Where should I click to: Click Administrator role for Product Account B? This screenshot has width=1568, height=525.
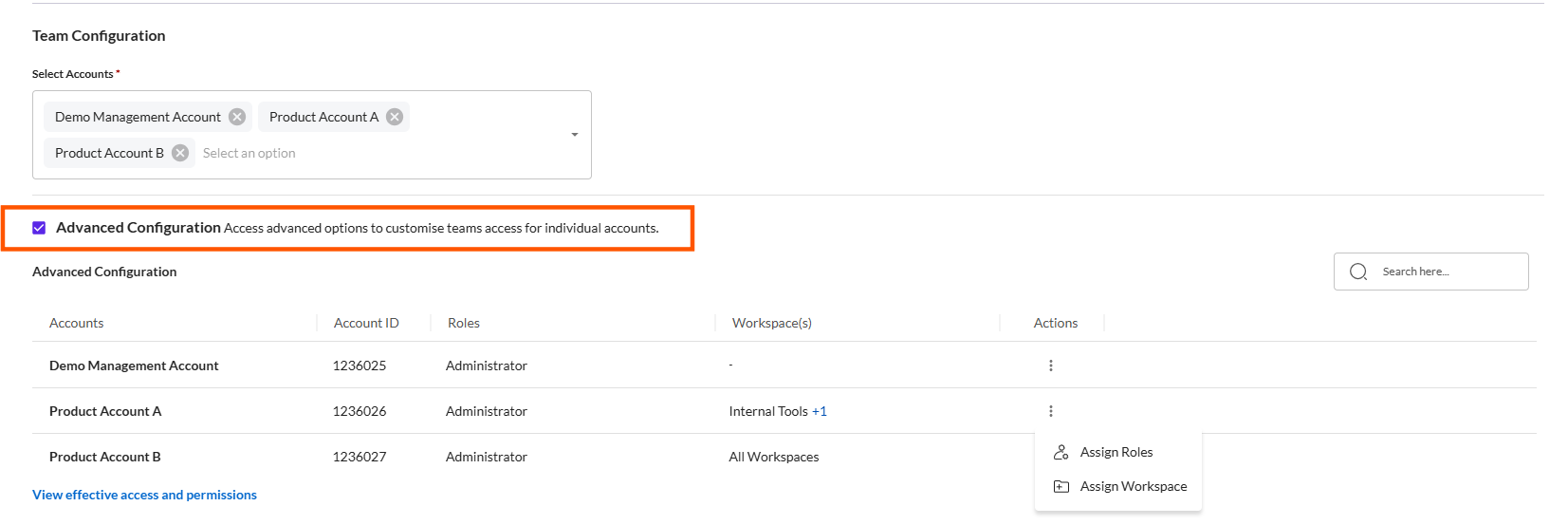487,457
